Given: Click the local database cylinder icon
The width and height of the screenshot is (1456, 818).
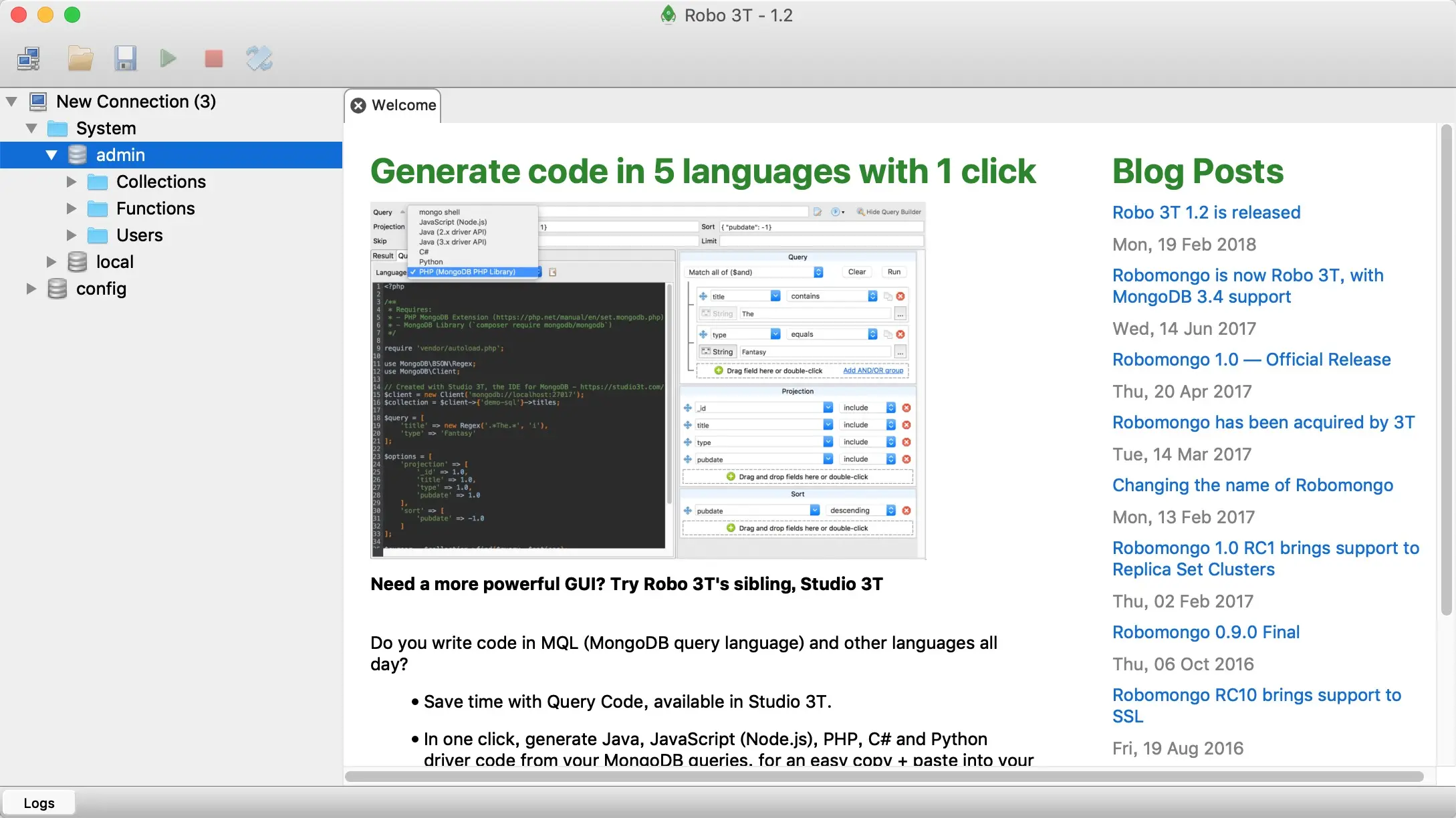Looking at the screenshot, I should [78, 262].
